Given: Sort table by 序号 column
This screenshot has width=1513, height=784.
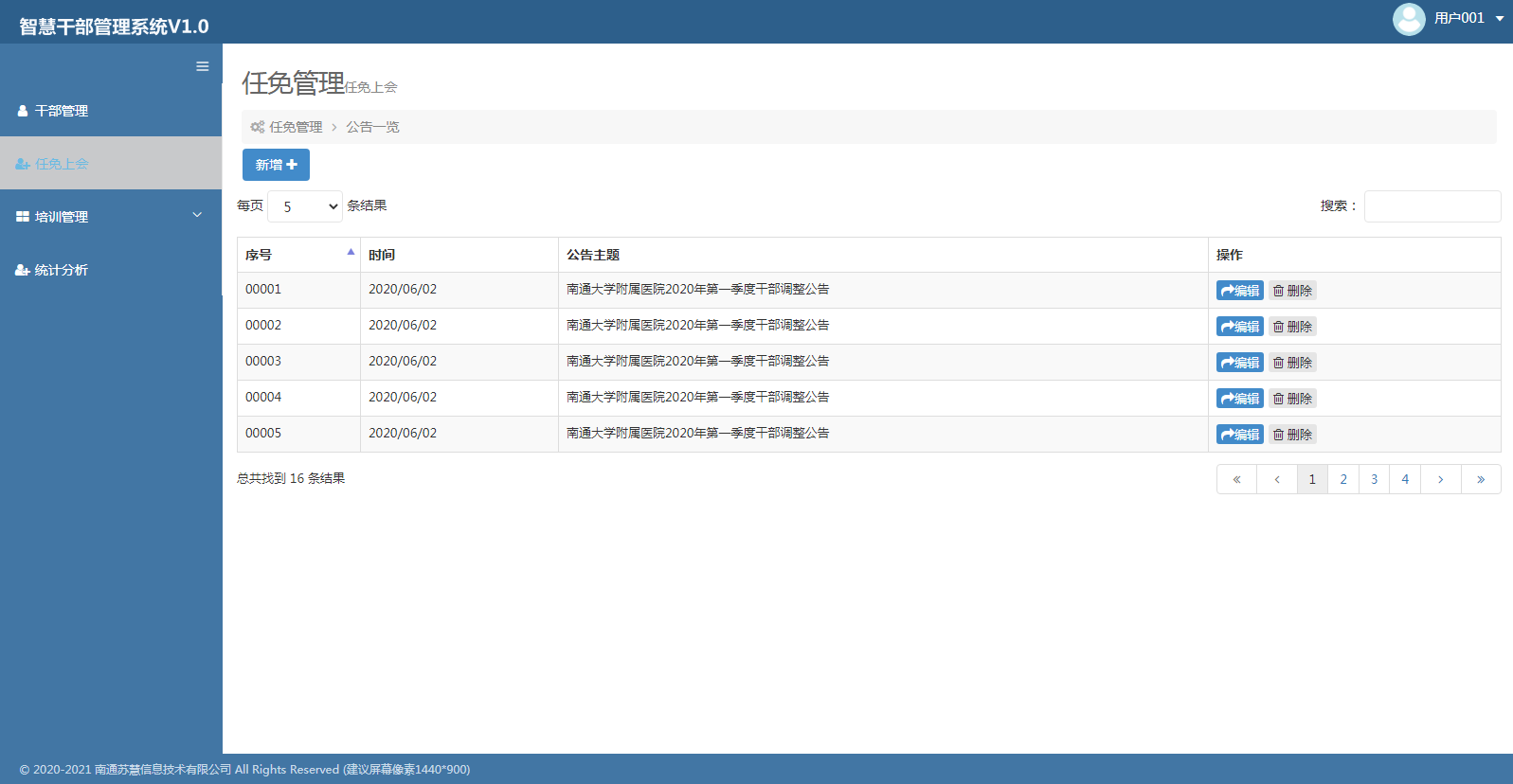Looking at the screenshot, I should (x=298, y=255).
